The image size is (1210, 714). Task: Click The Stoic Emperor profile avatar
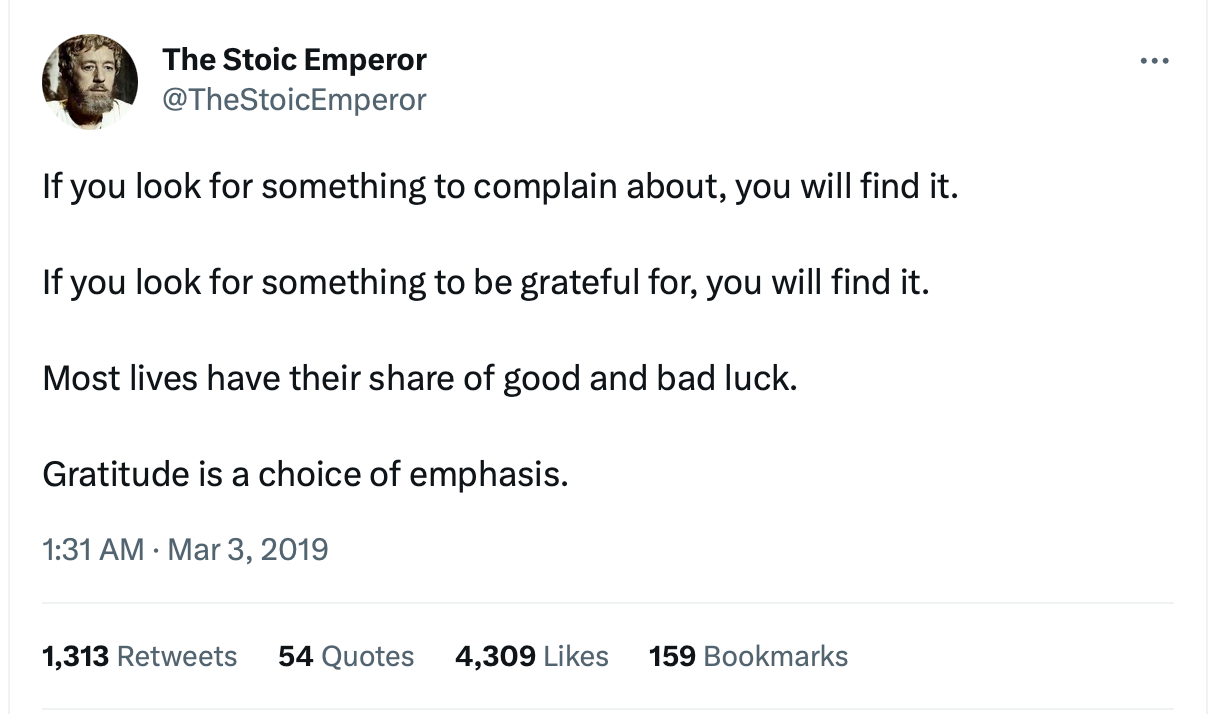click(90, 82)
